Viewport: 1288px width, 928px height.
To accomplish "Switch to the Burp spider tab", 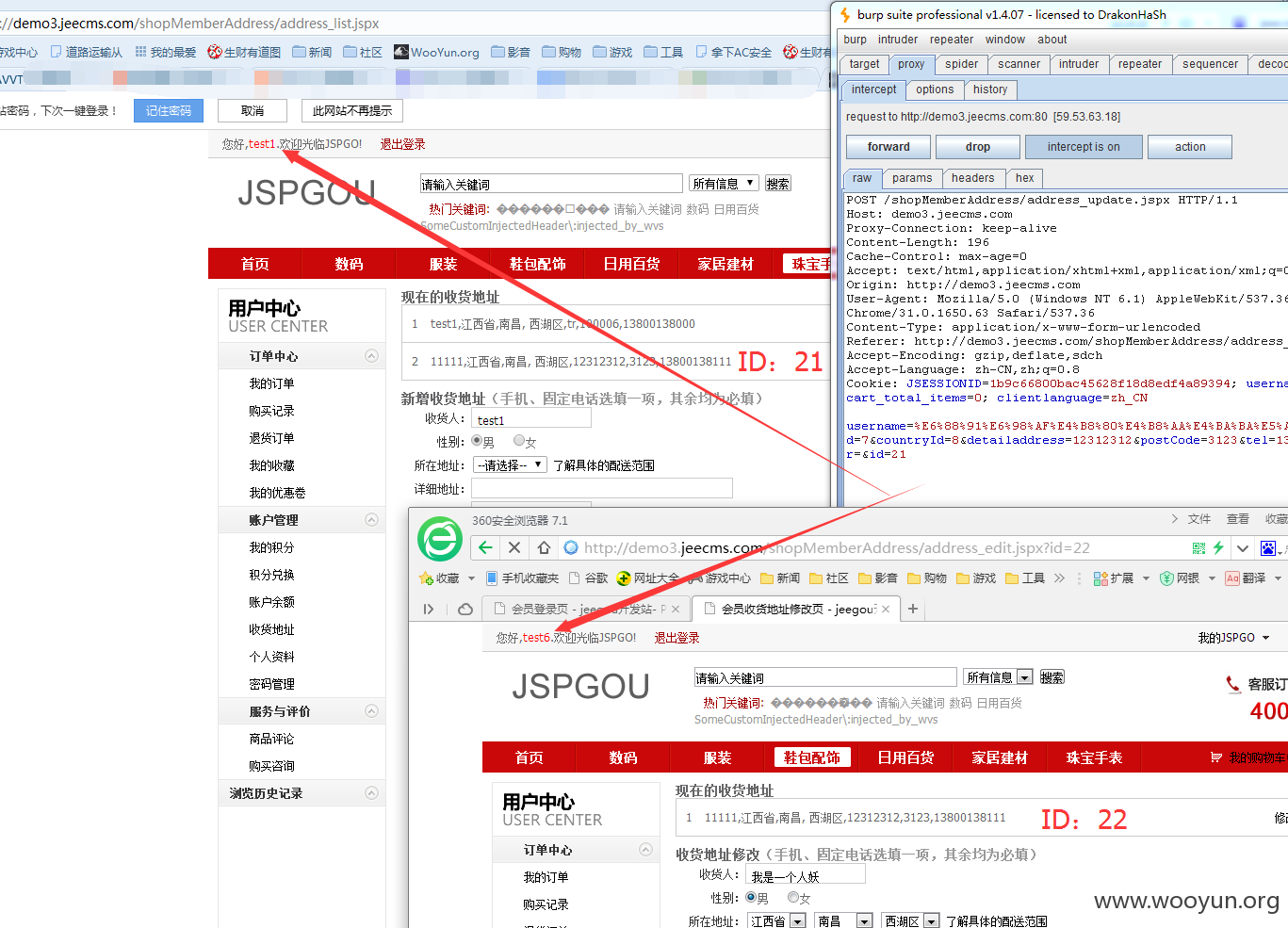I will (x=962, y=64).
